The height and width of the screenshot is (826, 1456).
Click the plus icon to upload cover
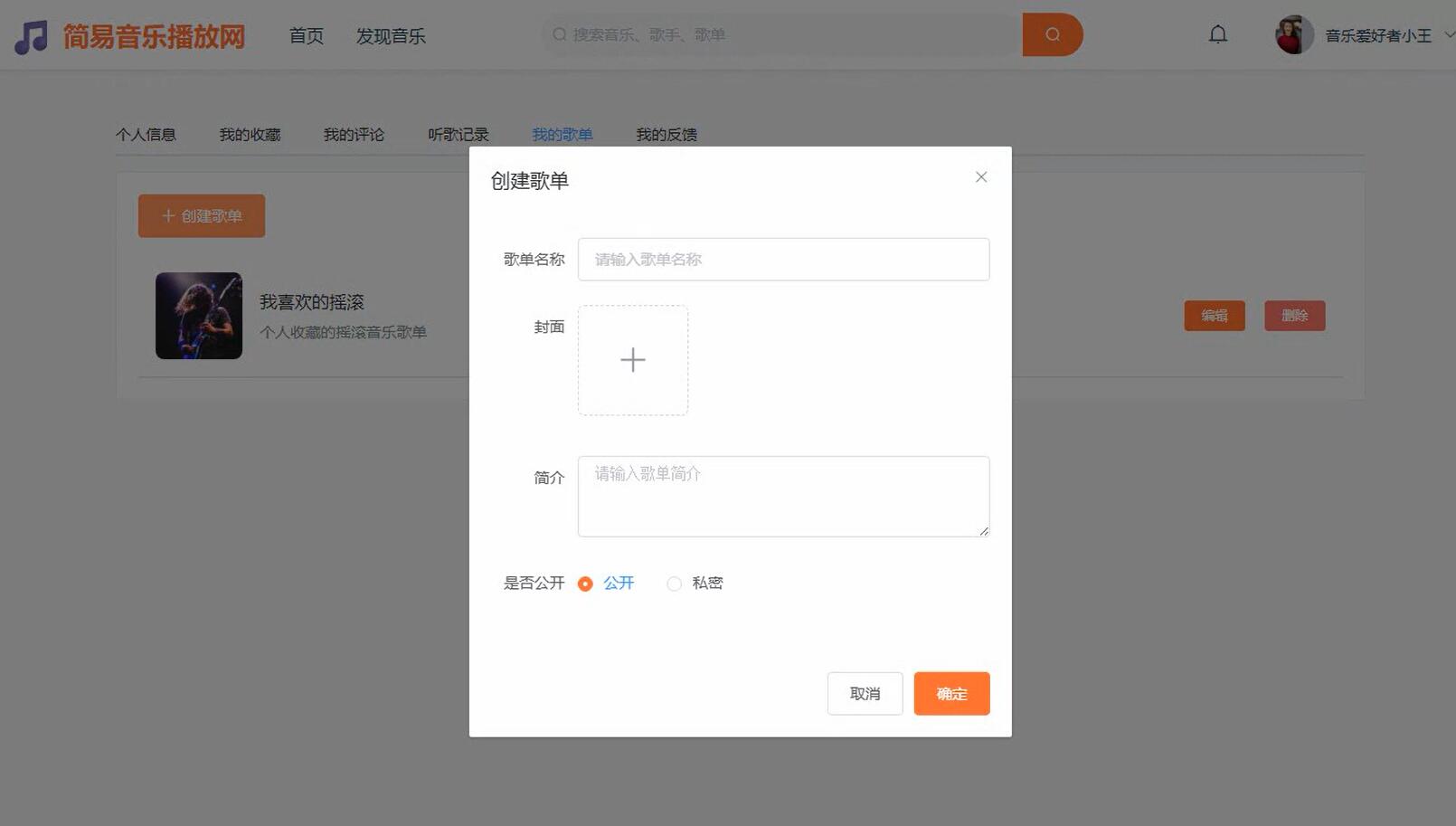tap(633, 360)
